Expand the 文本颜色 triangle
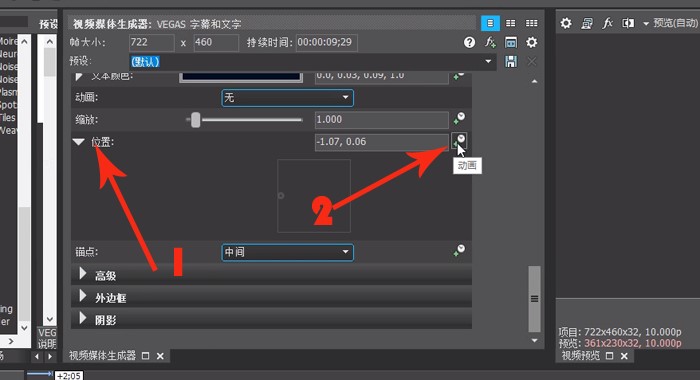The image size is (700, 380). coord(79,76)
